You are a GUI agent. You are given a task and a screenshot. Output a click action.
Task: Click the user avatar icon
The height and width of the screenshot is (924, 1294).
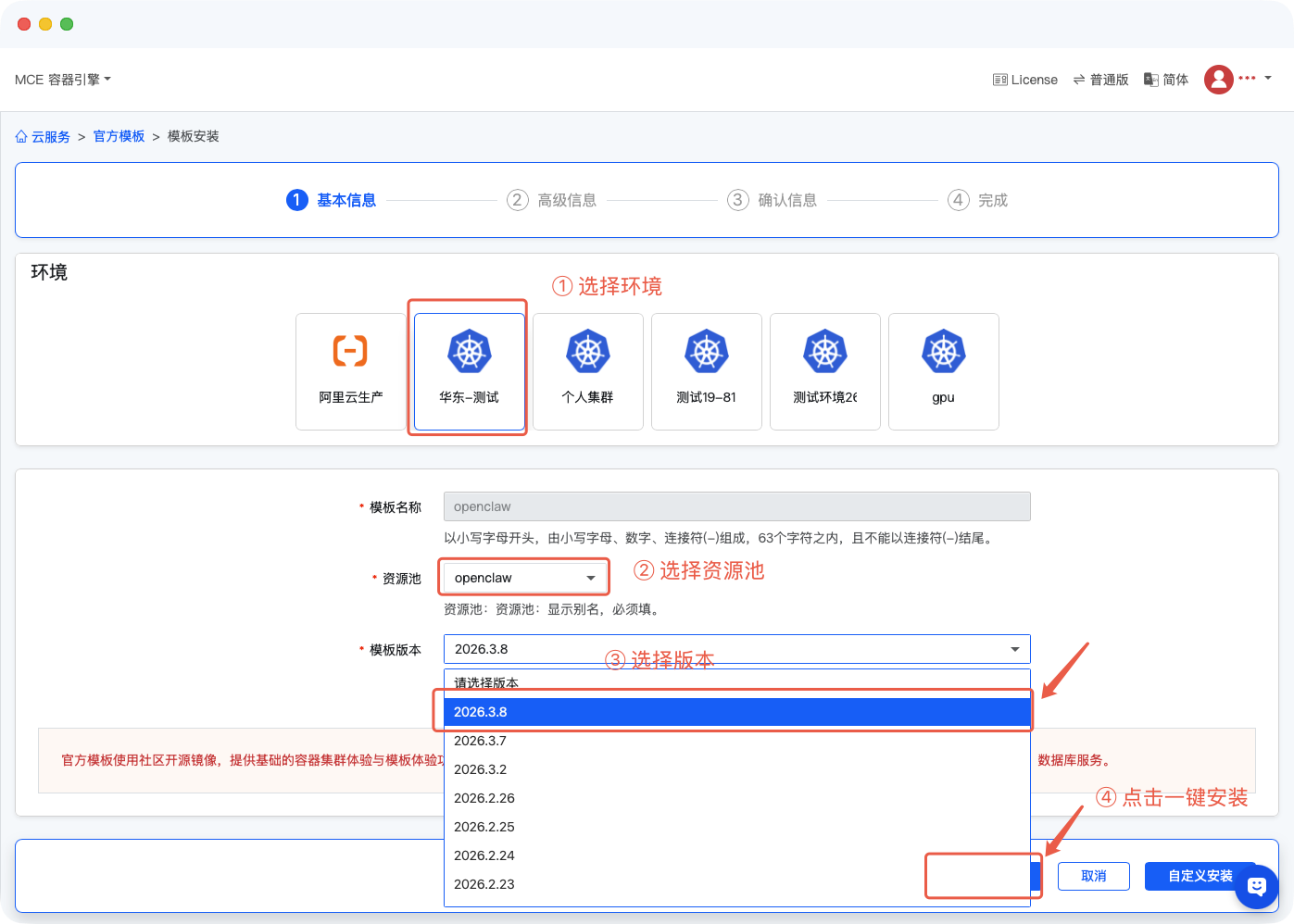point(1218,80)
